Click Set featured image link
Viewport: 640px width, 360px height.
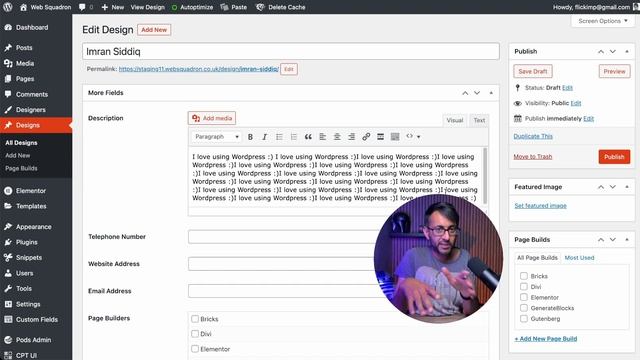[540, 206]
